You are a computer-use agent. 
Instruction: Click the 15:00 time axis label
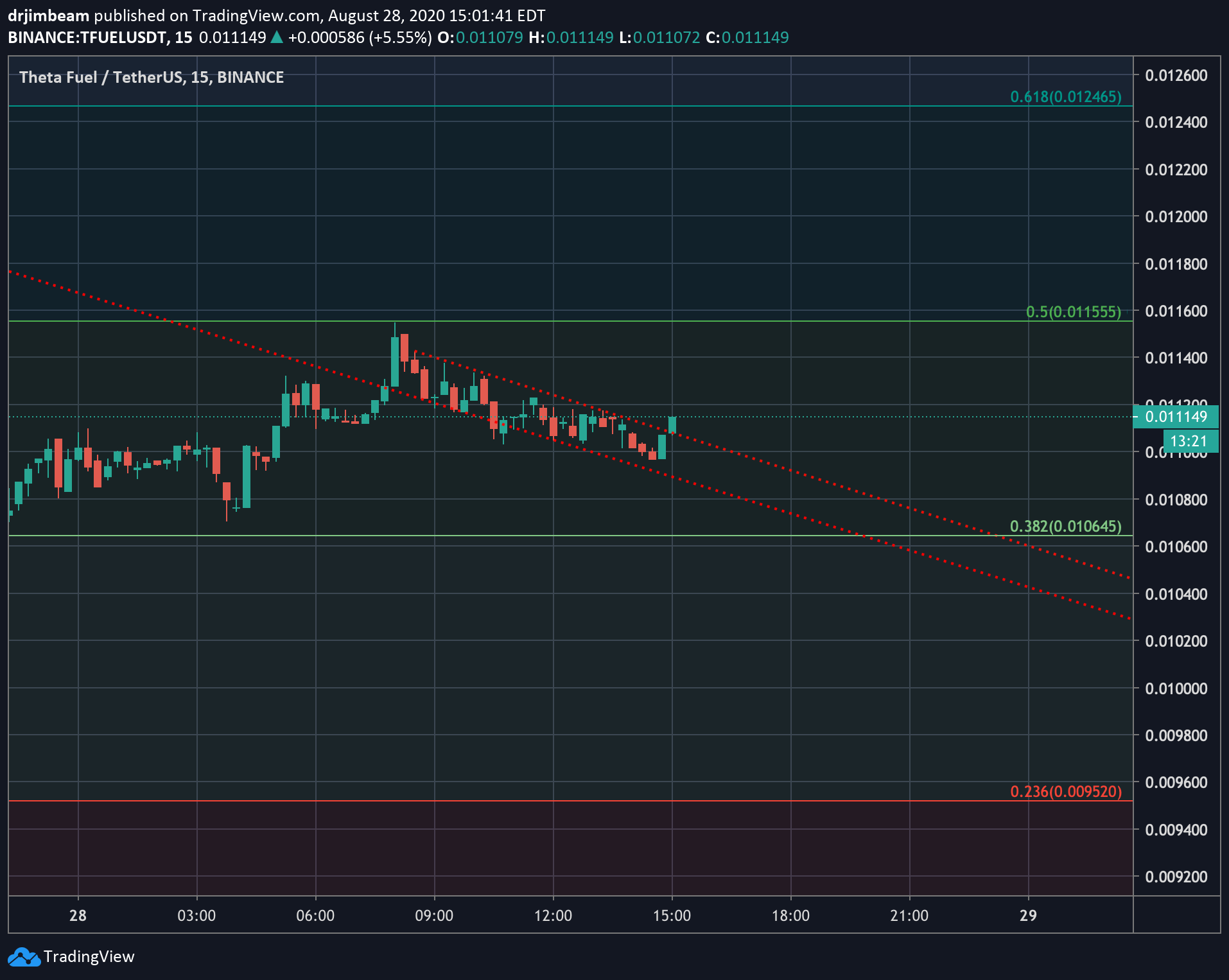(x=672, y=916)
